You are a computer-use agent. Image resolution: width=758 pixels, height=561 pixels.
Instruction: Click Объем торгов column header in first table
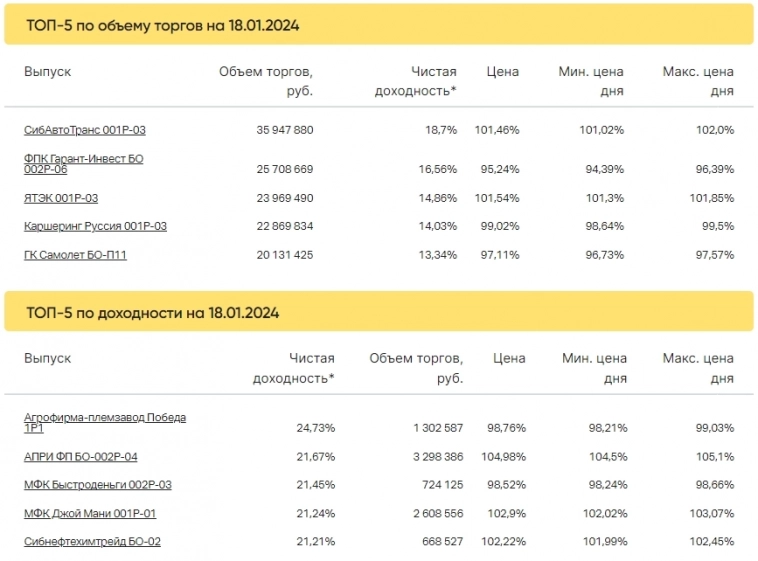tap(266, 80)
